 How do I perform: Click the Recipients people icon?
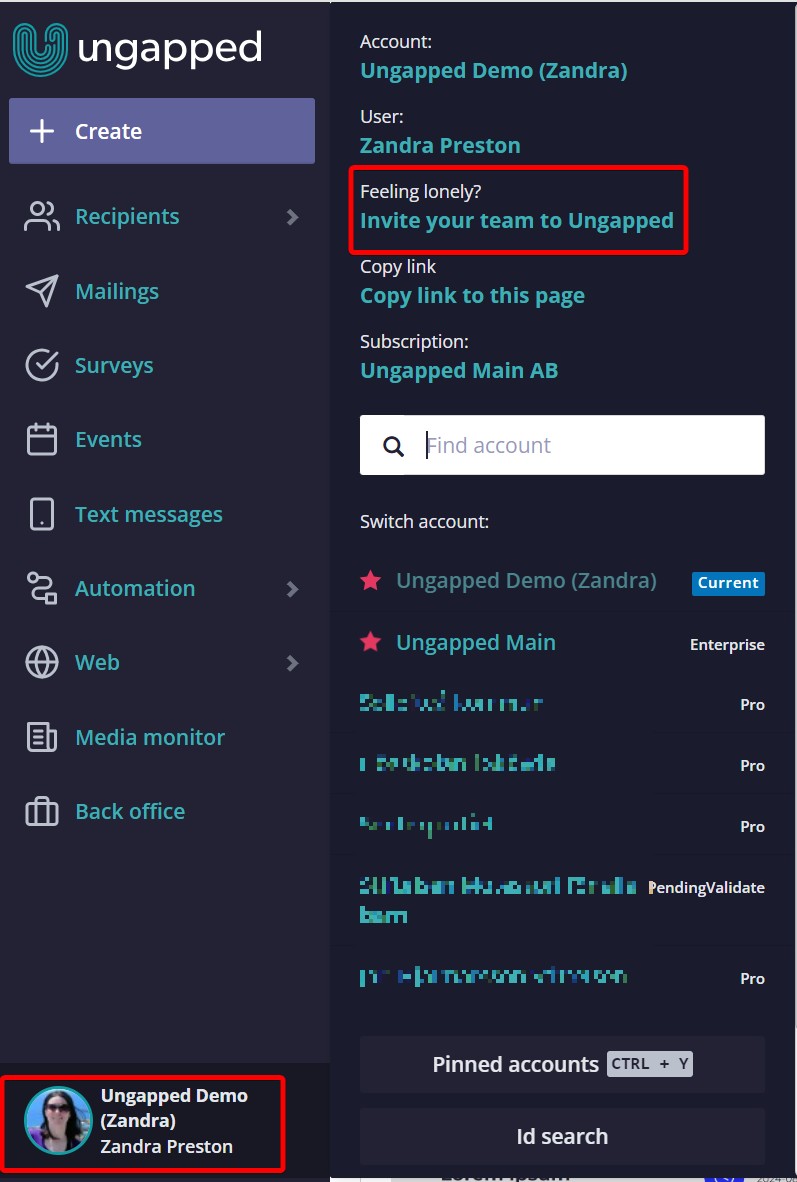click(41, 217)
